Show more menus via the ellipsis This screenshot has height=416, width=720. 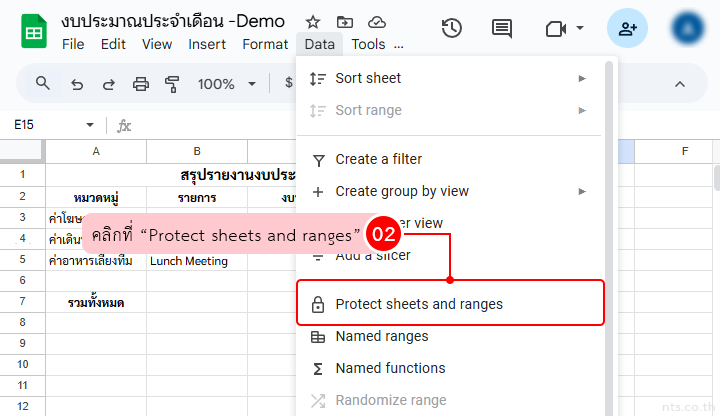[399, 45]
